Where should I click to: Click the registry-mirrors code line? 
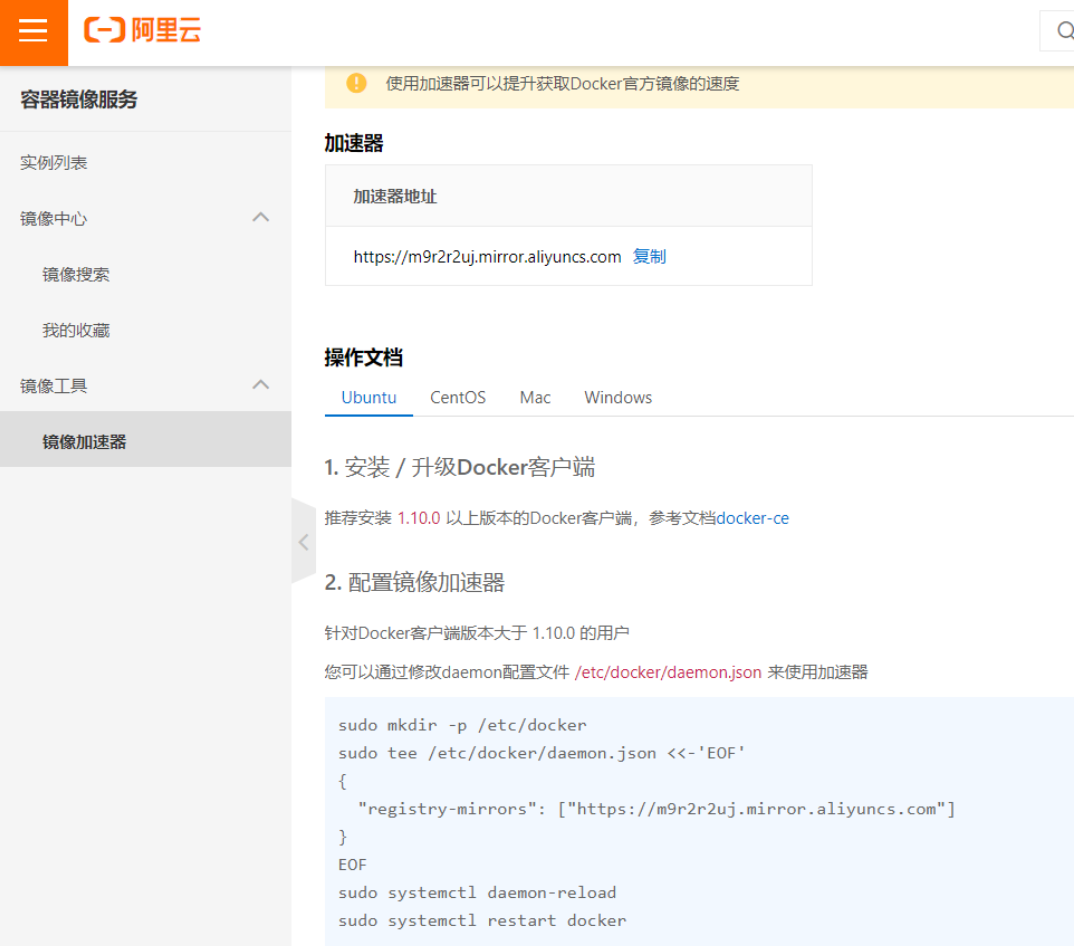(x=656, y=810)
